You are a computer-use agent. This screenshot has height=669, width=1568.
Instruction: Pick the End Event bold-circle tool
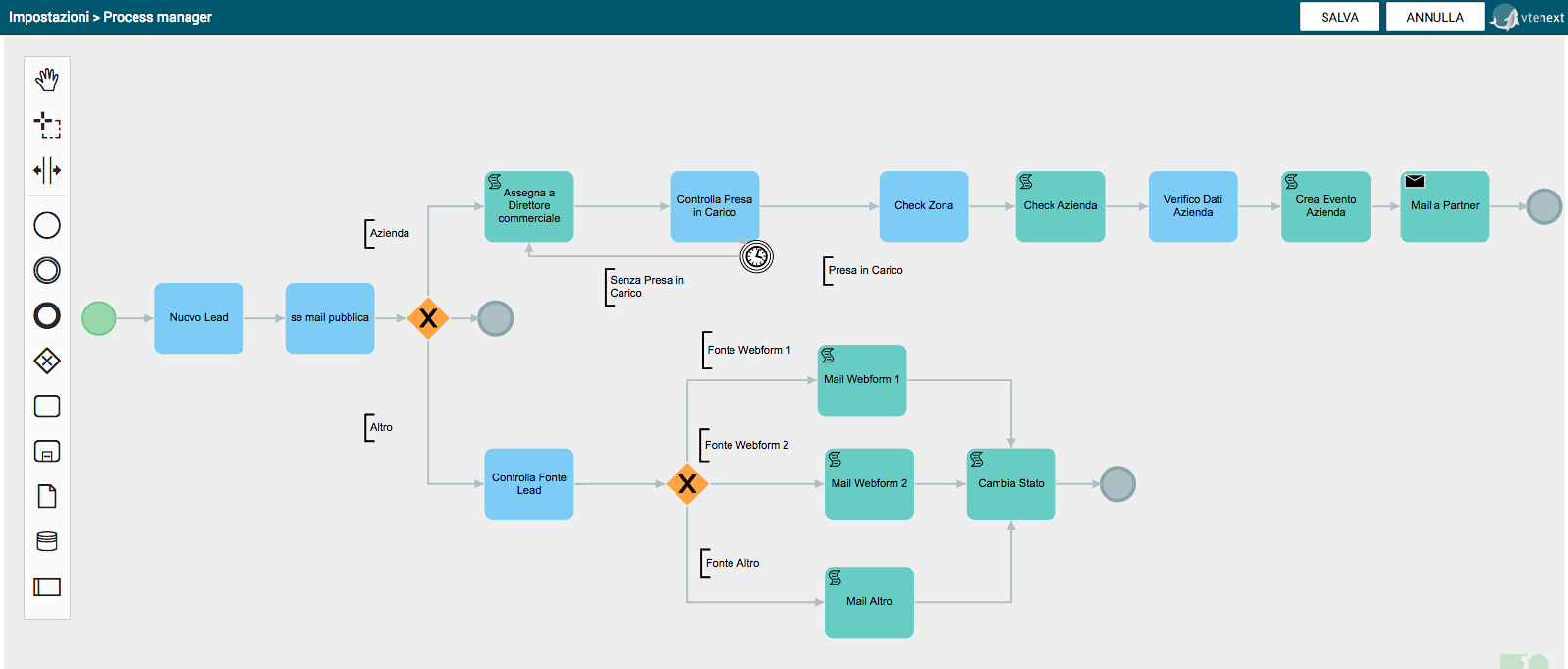[47, 315]
